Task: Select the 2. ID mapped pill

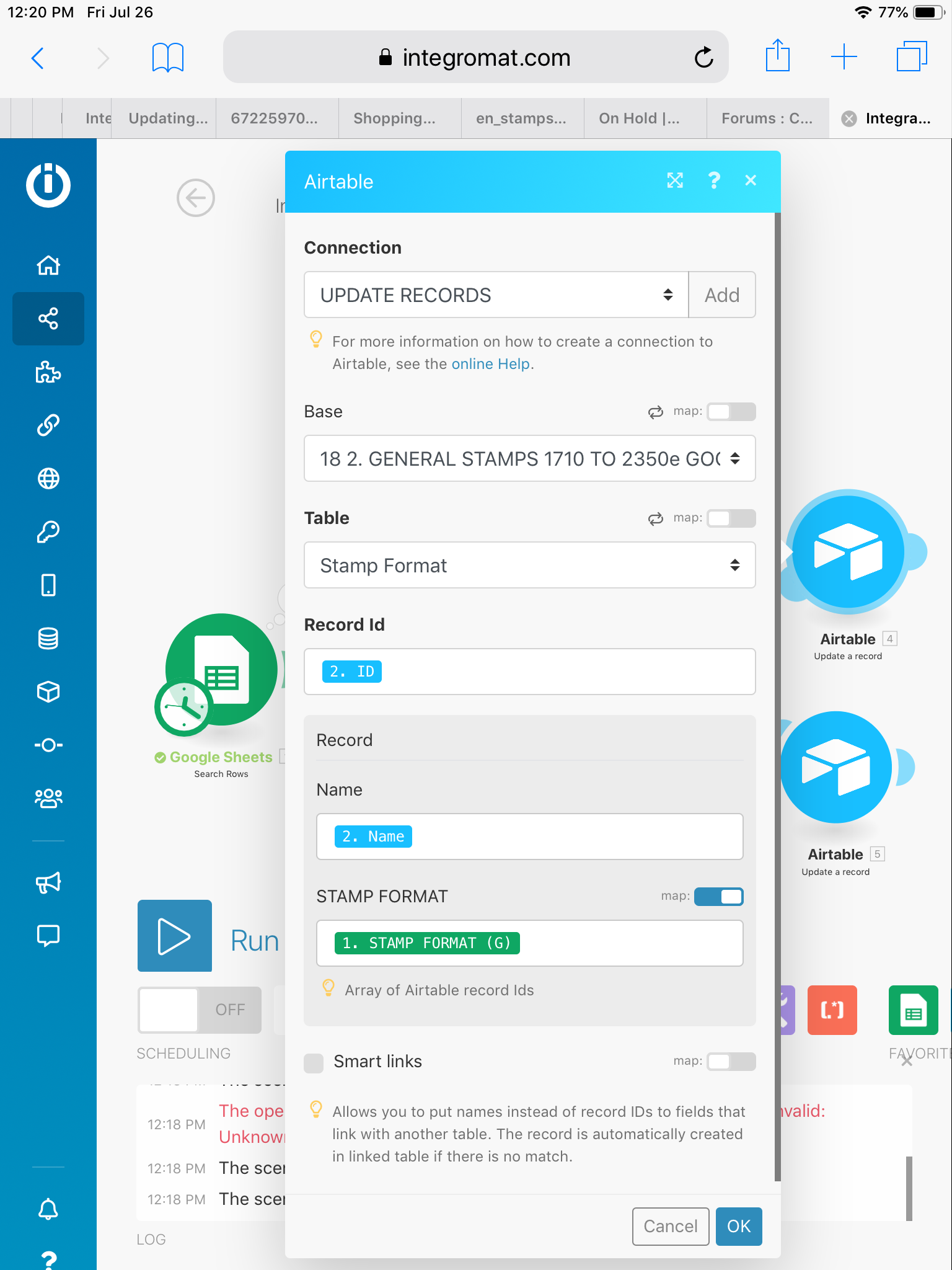Action: click(352, 672)
